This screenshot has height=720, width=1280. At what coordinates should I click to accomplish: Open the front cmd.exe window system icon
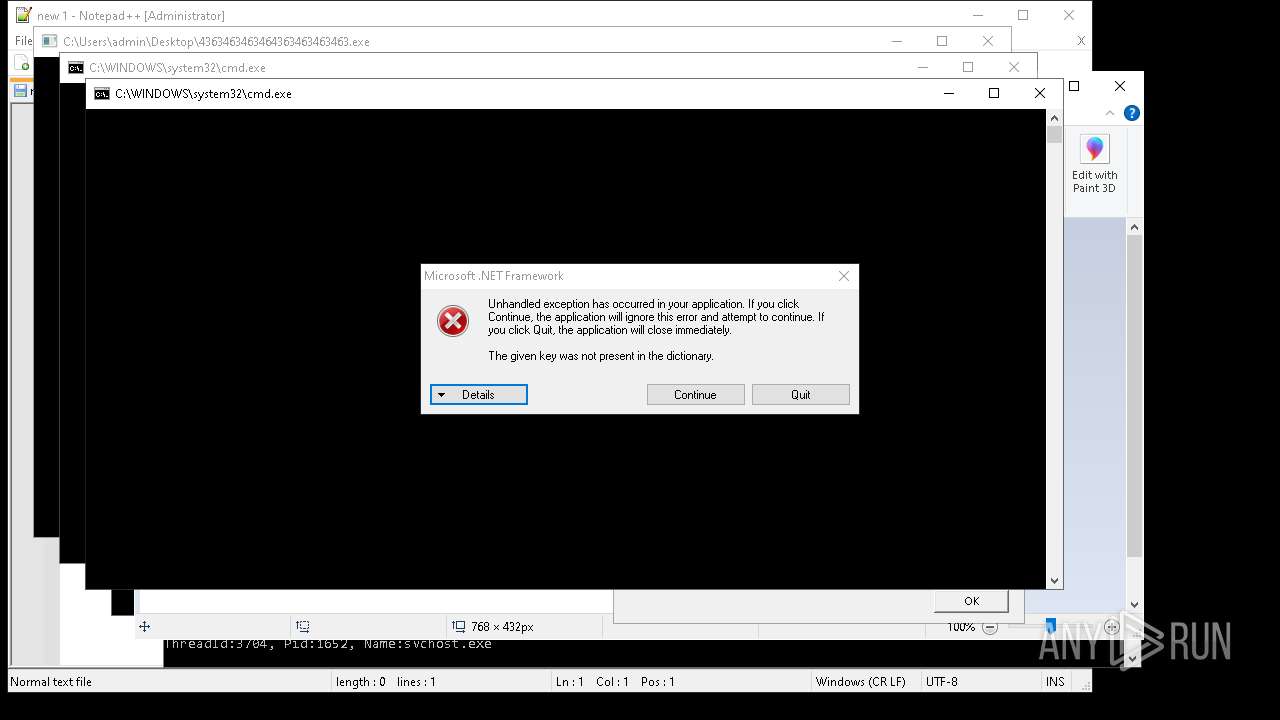(x=101, y=94)
